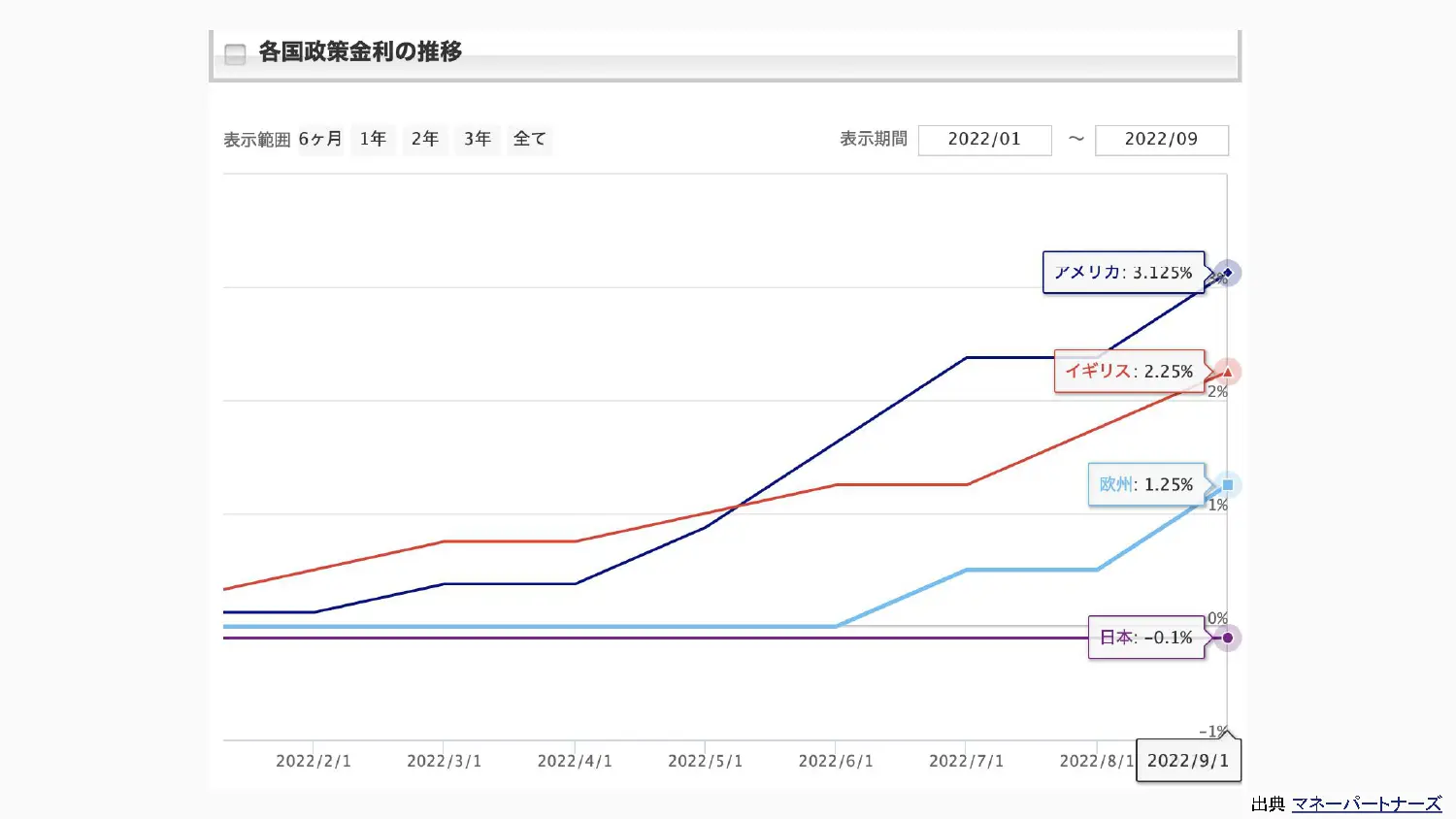The width and height of the screenshot is (1456, 819).
Task: Click the 2022/3/1 x-axis date label
Action: click(x=444, y=761)
